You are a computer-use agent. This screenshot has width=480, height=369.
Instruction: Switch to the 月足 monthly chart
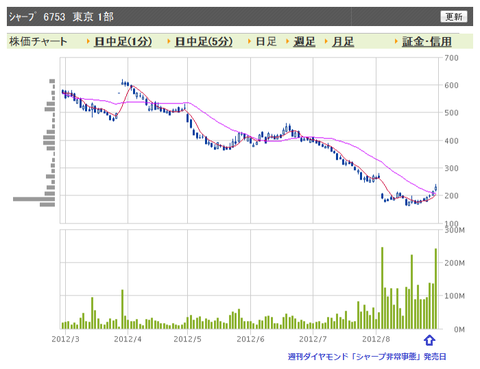[x=343, y=42]
